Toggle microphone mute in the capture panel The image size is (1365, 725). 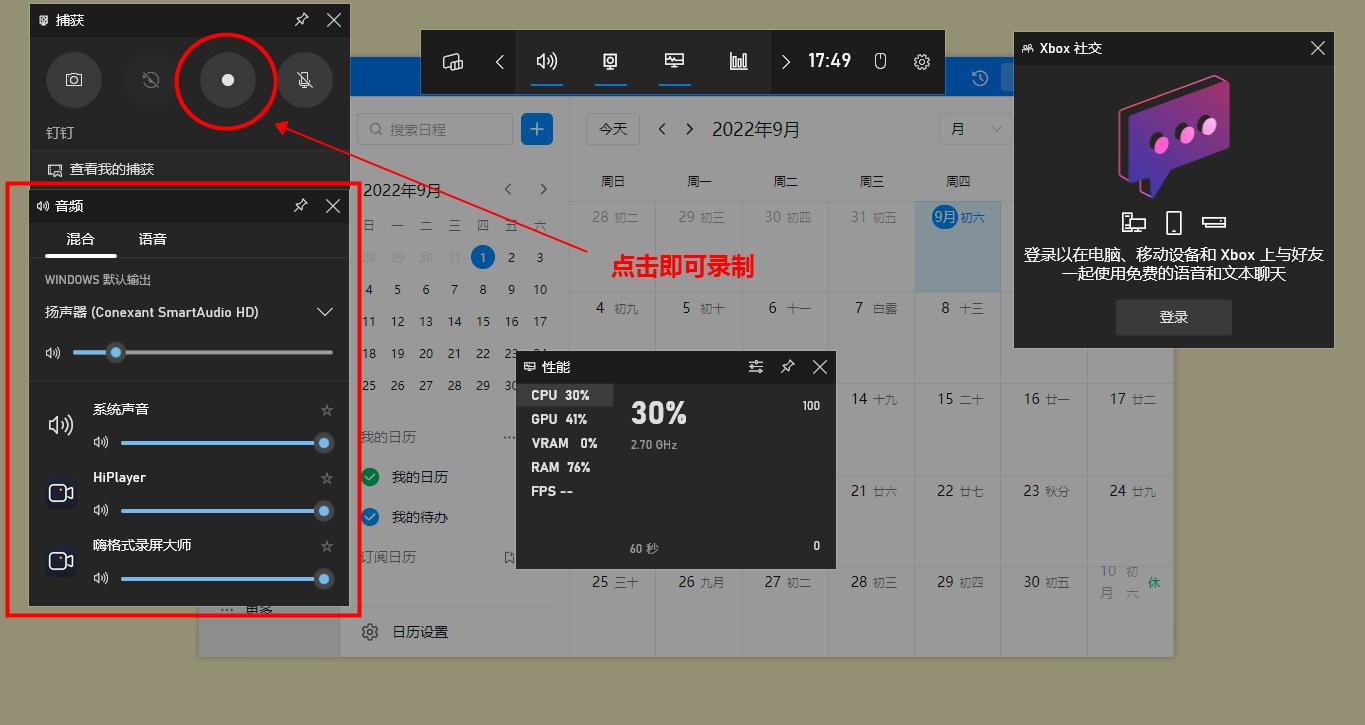(305, 80)
